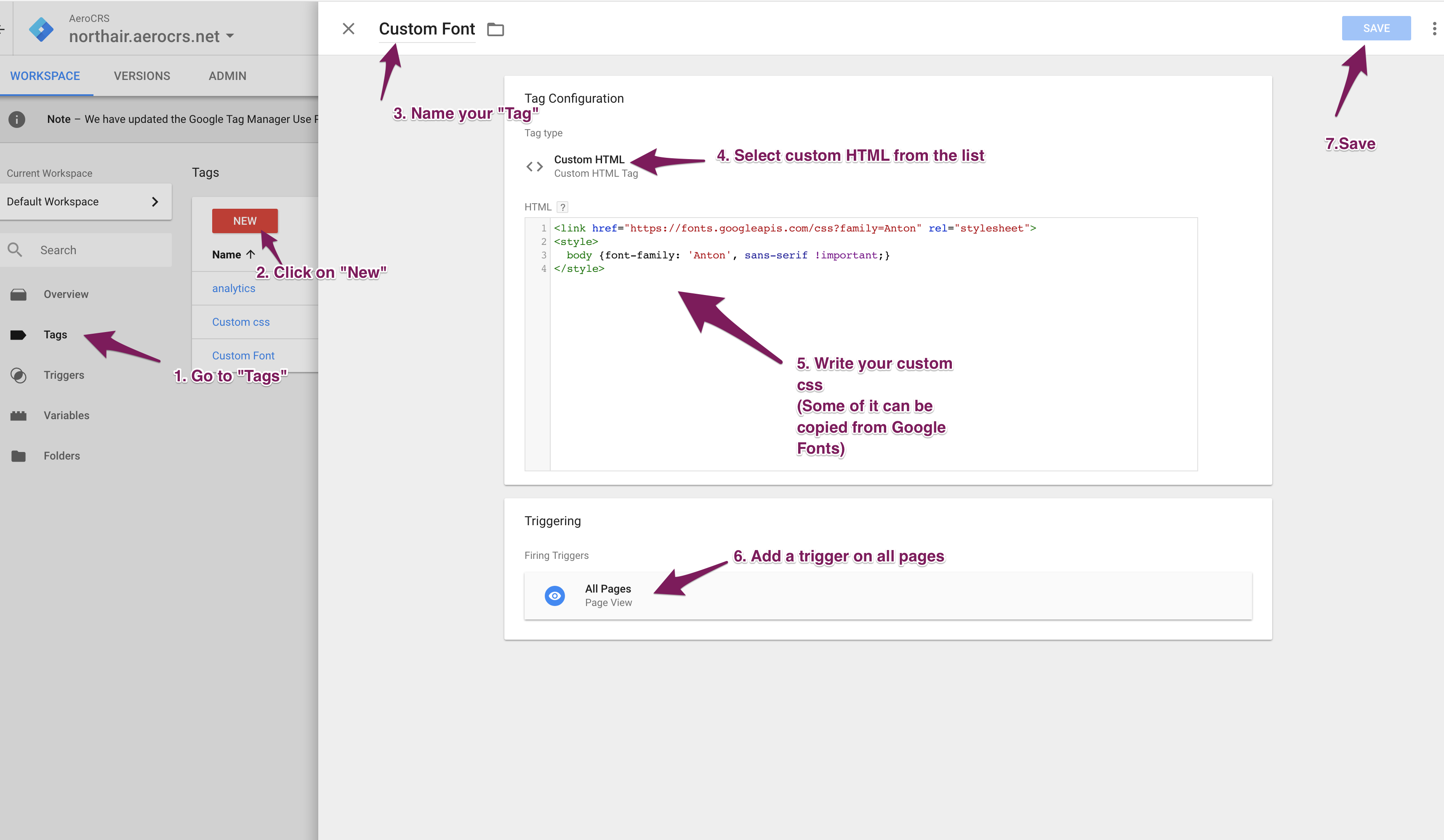The image size is (1444, 840).
Task: Click the Variables brick icon
Action: (x=19, y=415)
